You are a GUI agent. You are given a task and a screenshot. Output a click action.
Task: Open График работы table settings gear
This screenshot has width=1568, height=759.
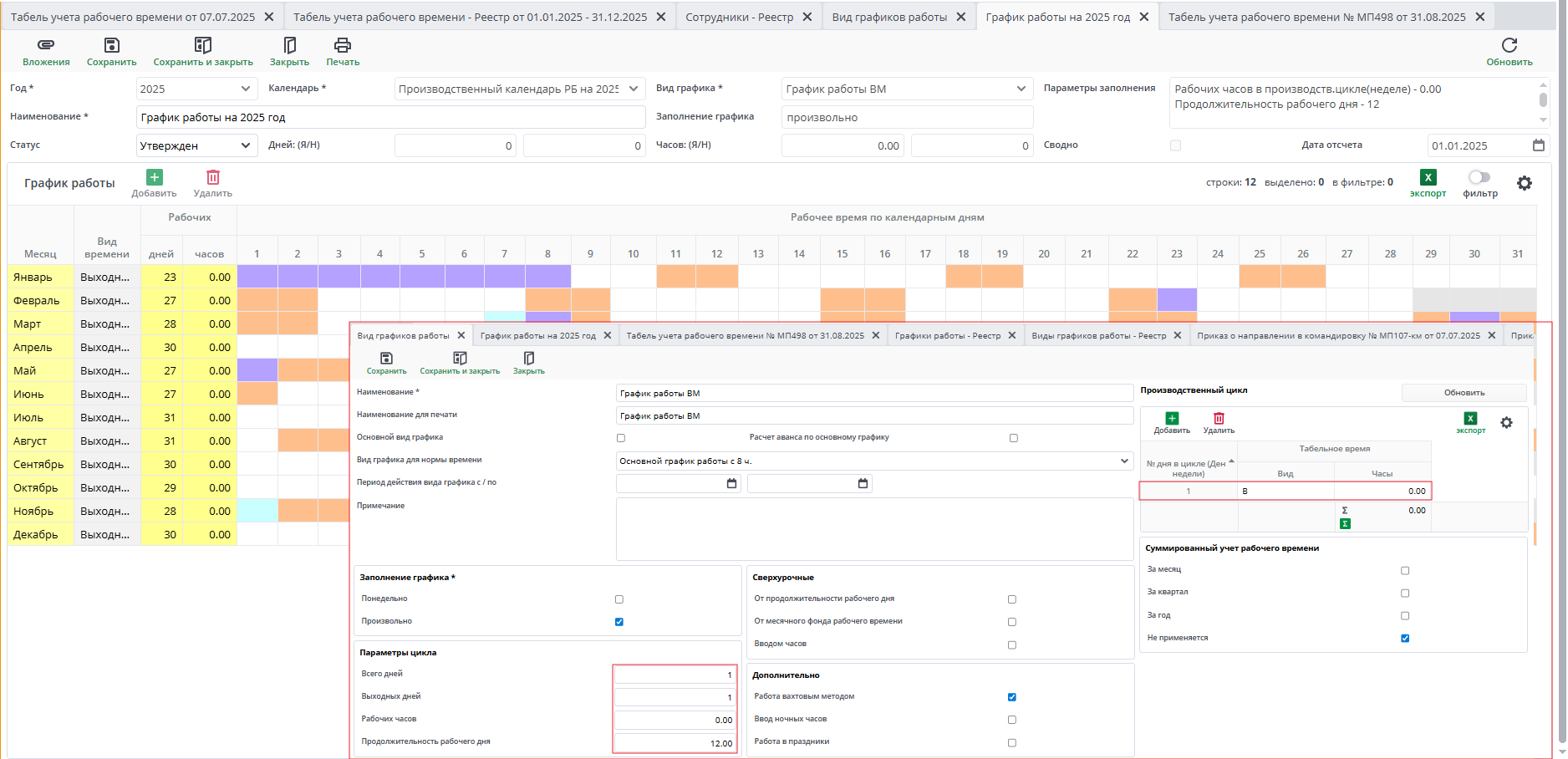pyautogui.click(x=1525, y=183)
